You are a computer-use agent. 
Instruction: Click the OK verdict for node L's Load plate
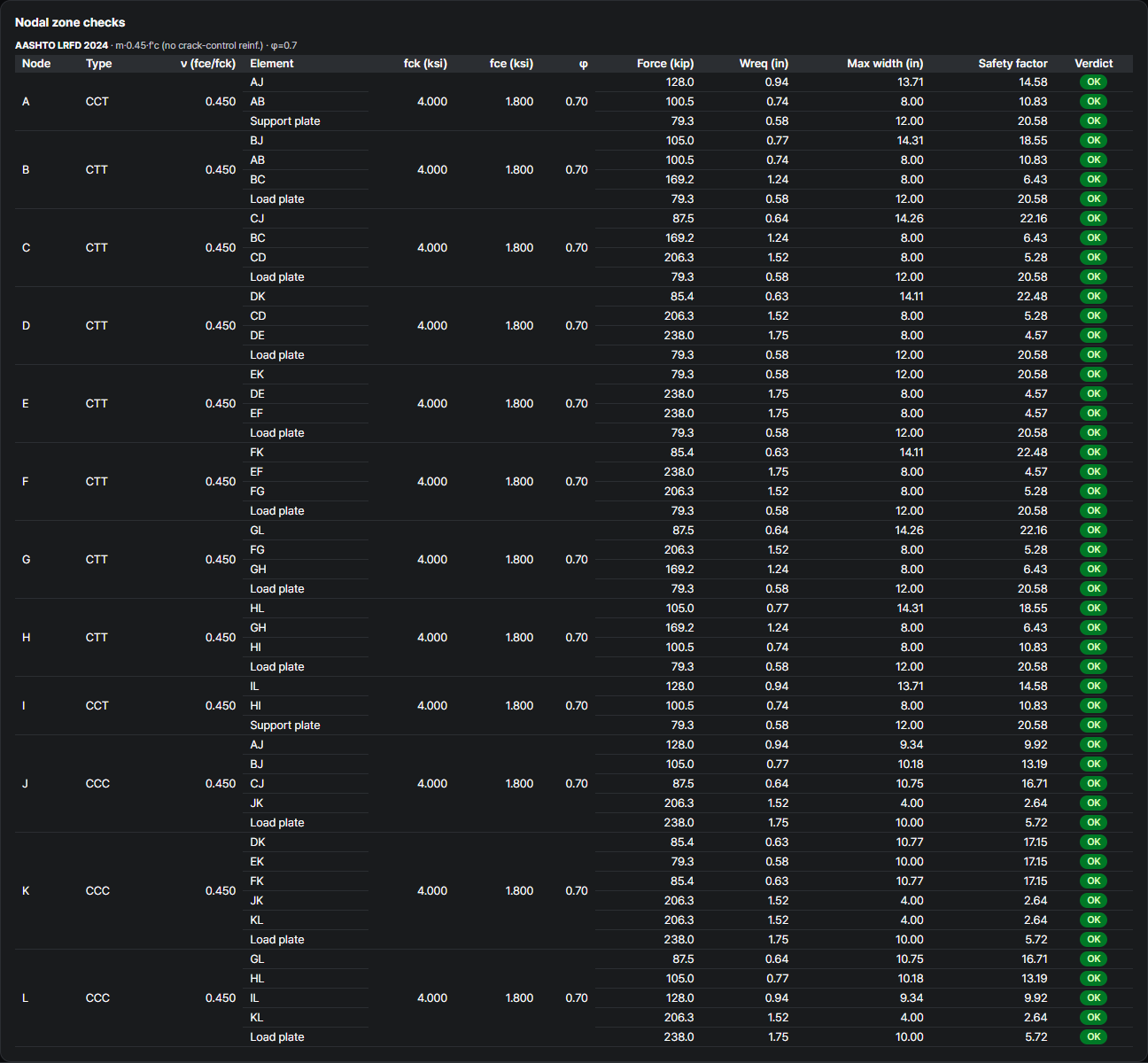(1094, 1037)
